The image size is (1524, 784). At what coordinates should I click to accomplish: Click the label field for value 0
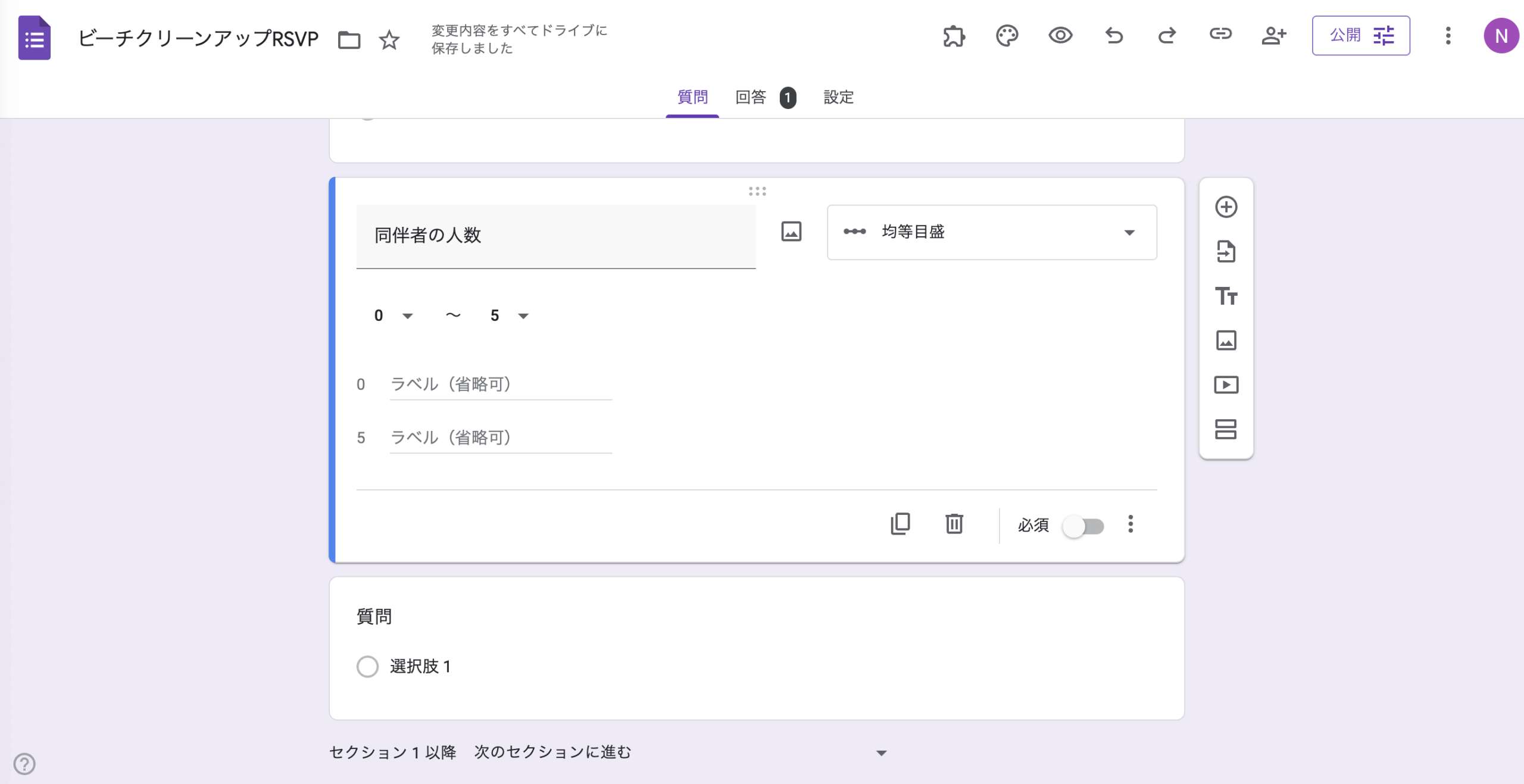pyautogui.click(x=500, y=385)
